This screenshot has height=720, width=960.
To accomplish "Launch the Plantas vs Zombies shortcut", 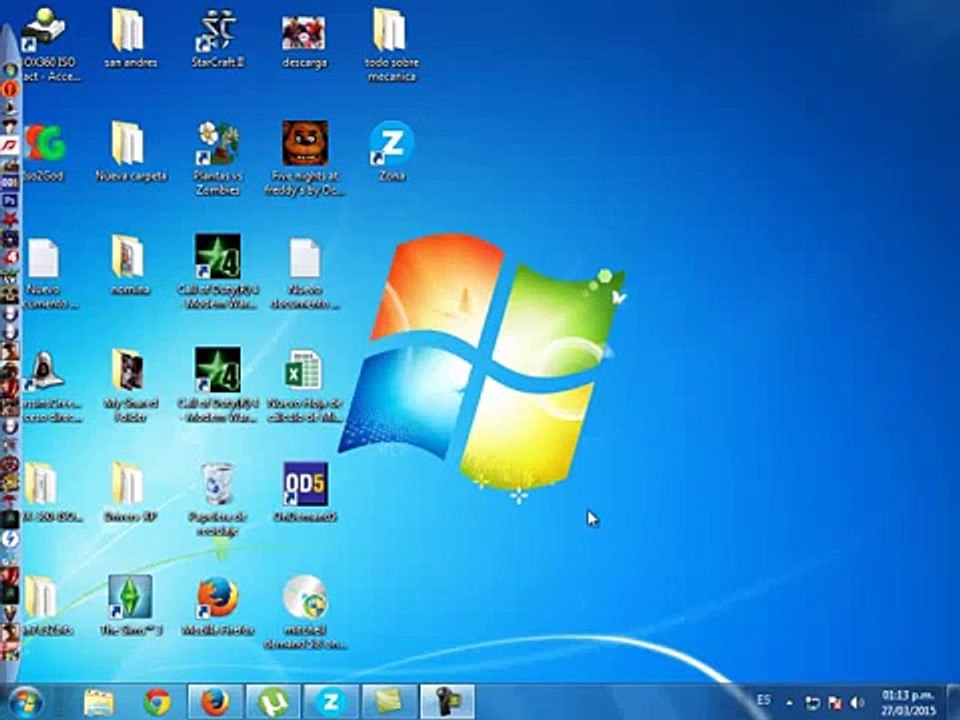I will [218, 158].
